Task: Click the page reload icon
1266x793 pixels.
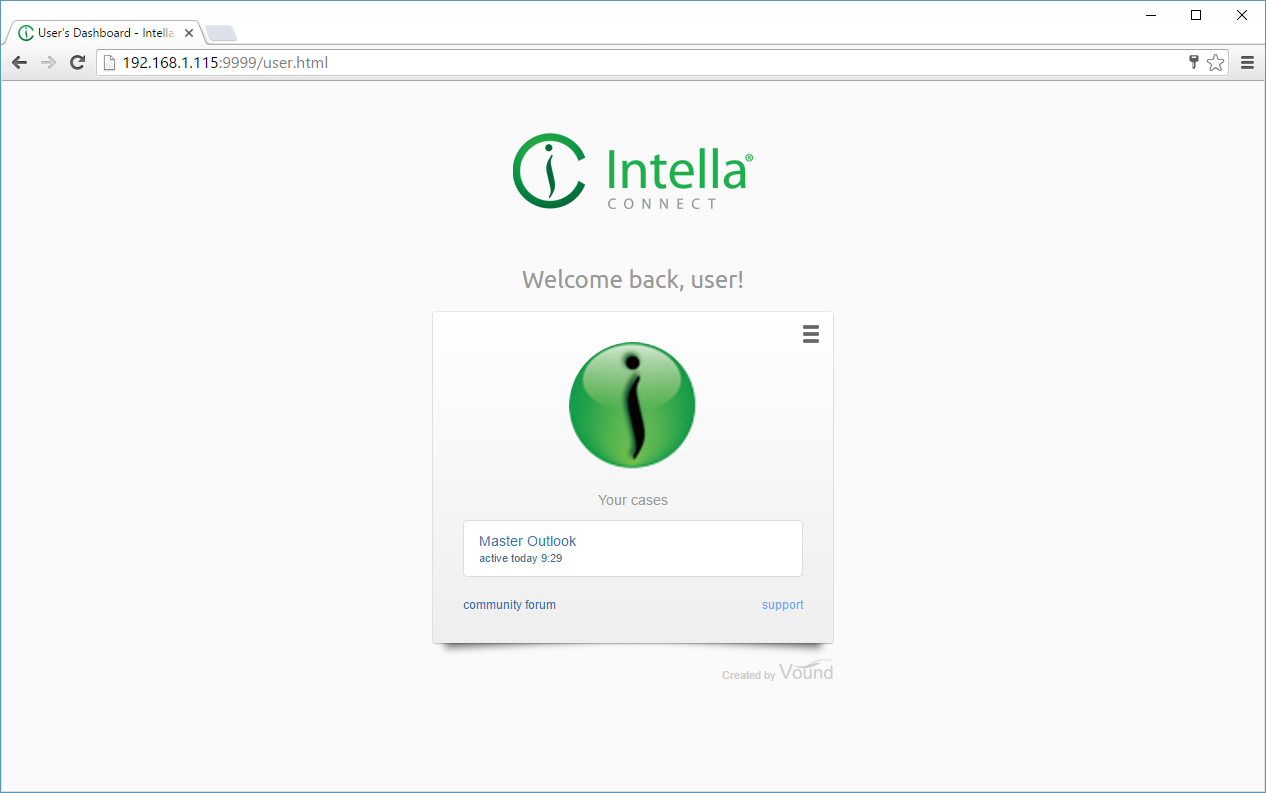Action: [77, 62]
